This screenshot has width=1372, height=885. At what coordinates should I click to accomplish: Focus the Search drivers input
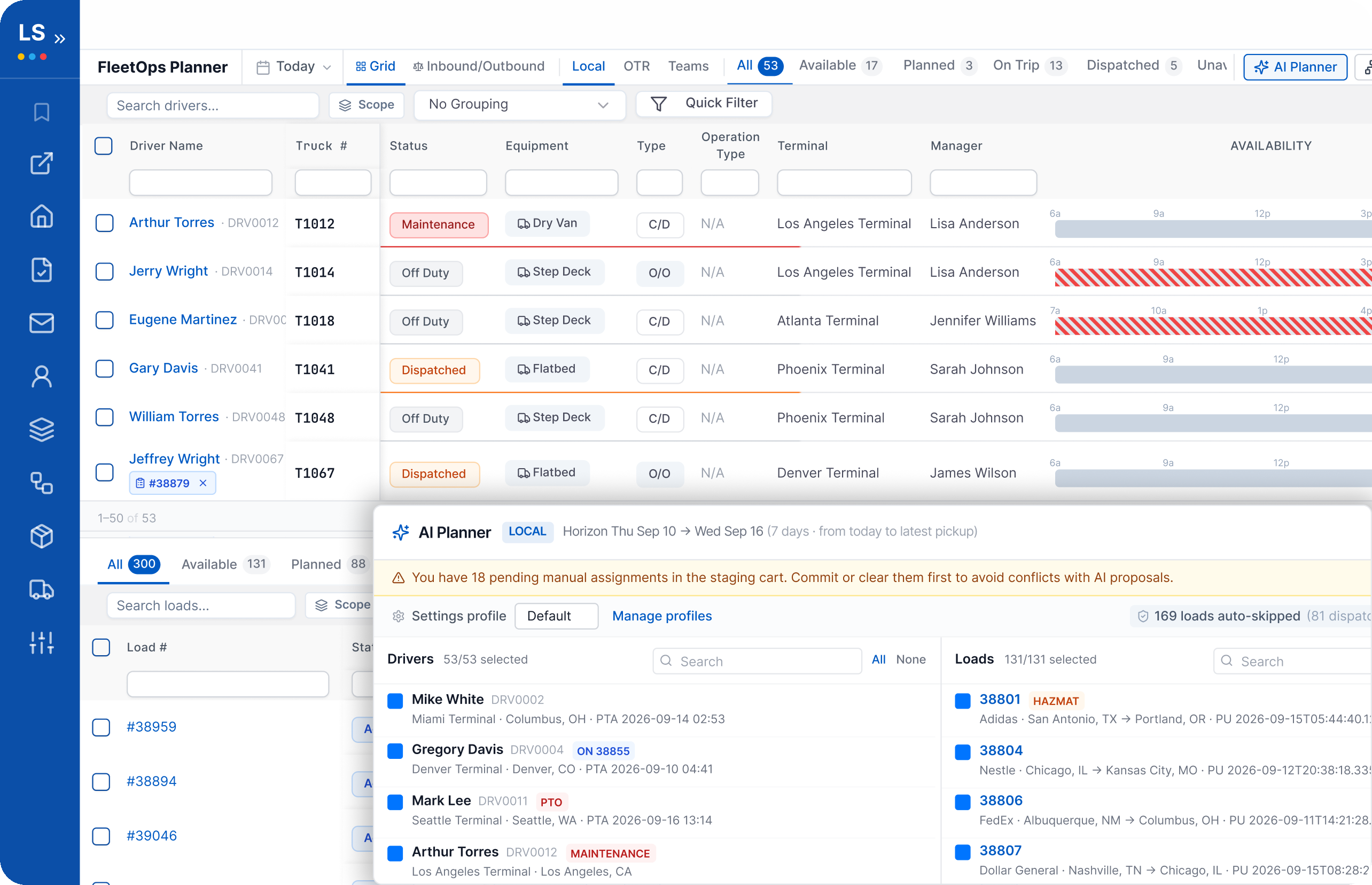tap(213, 106)
